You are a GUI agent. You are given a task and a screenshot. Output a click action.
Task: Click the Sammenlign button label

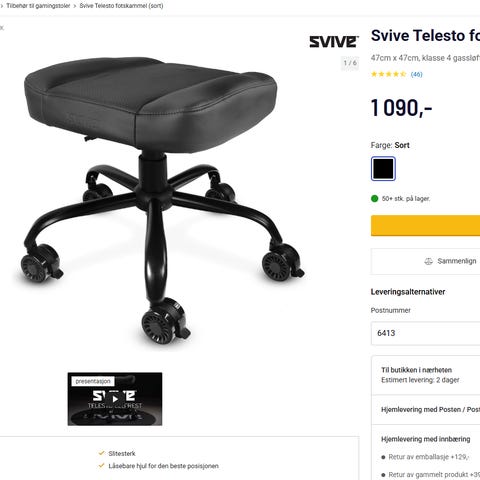pos(457,261)
